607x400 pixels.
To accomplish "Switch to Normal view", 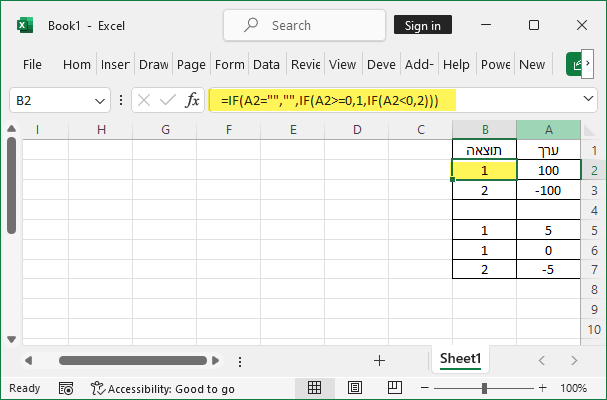I will [x=314, y=388].
